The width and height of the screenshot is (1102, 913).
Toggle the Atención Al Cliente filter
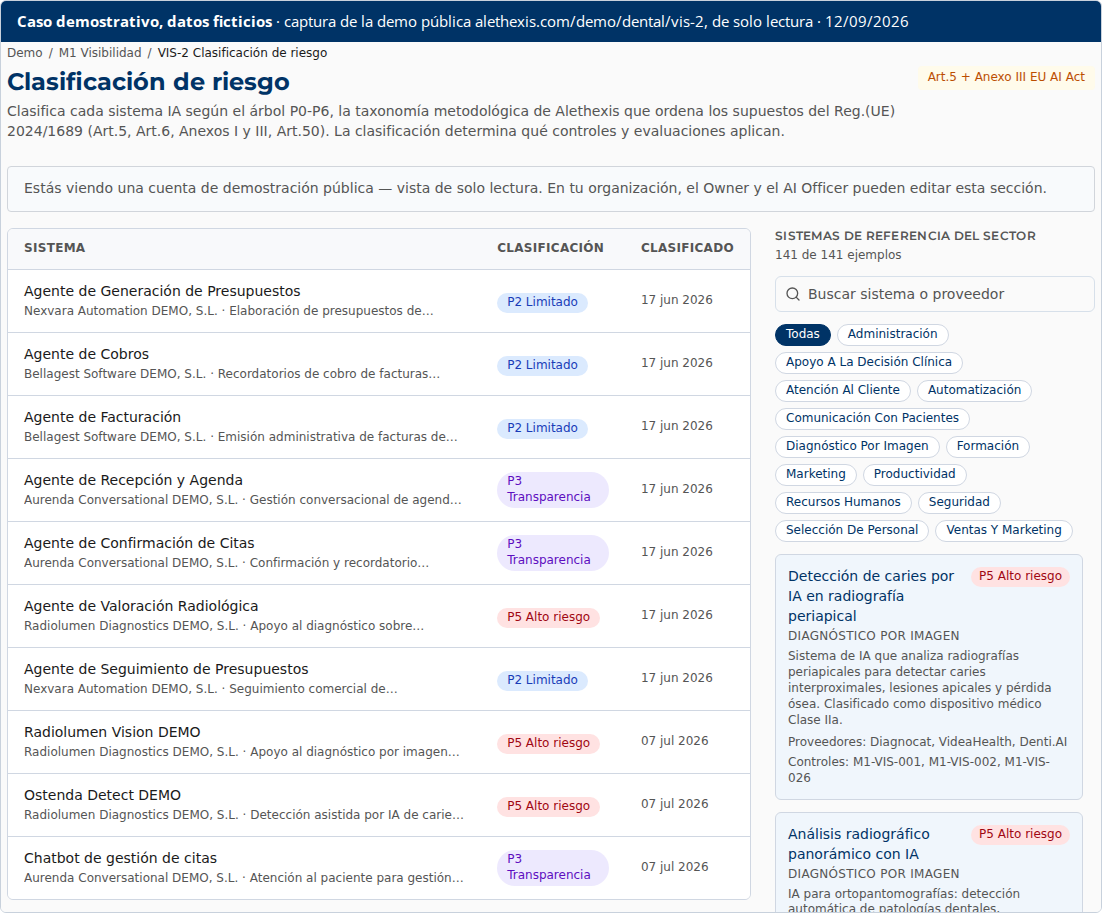843,390
